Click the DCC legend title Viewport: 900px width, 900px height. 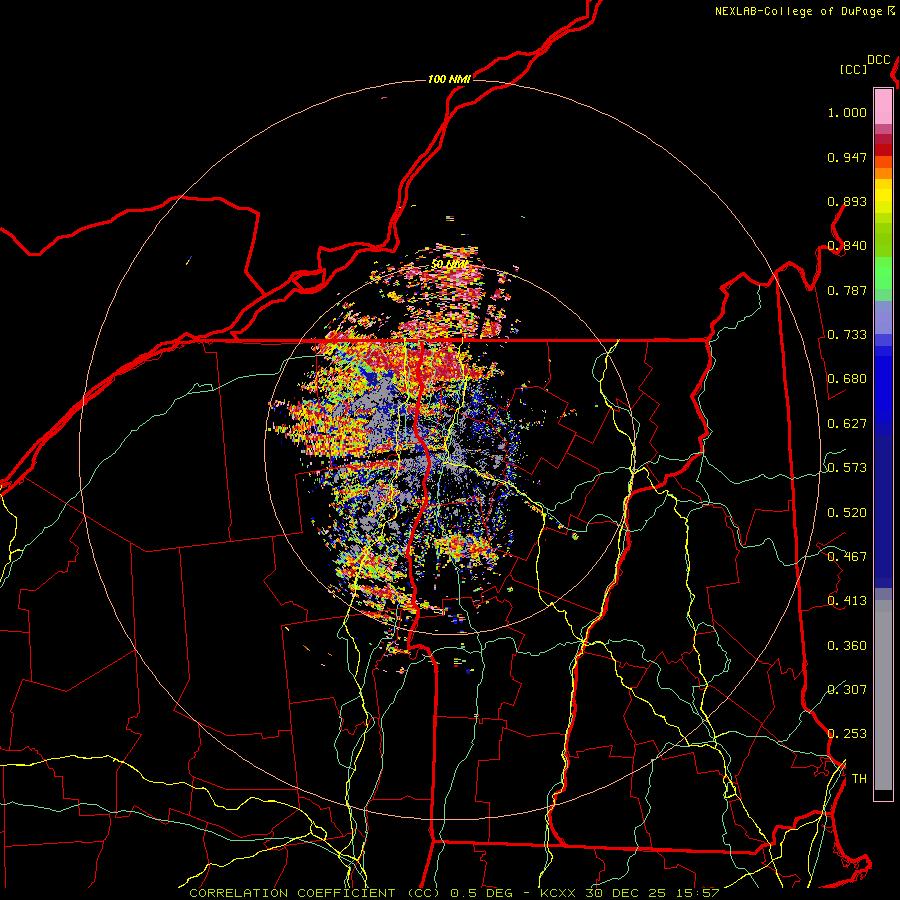pos(879,60)
